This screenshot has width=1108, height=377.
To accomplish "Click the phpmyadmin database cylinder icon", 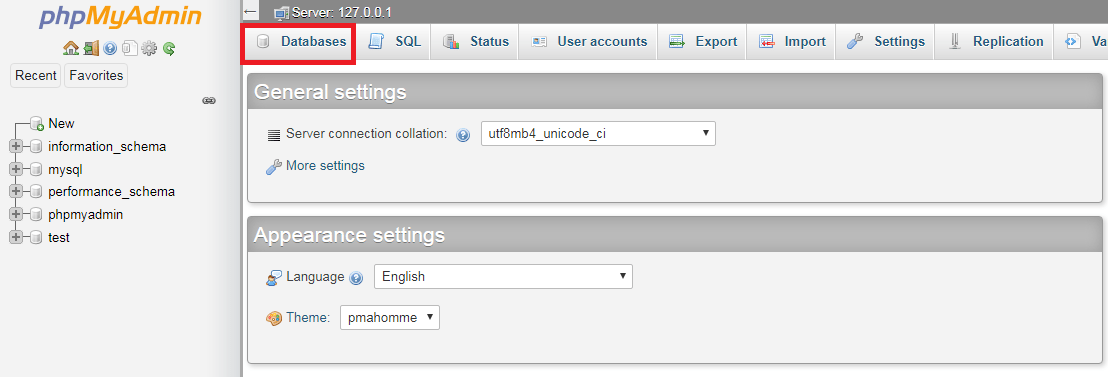I will coord(36,215).
